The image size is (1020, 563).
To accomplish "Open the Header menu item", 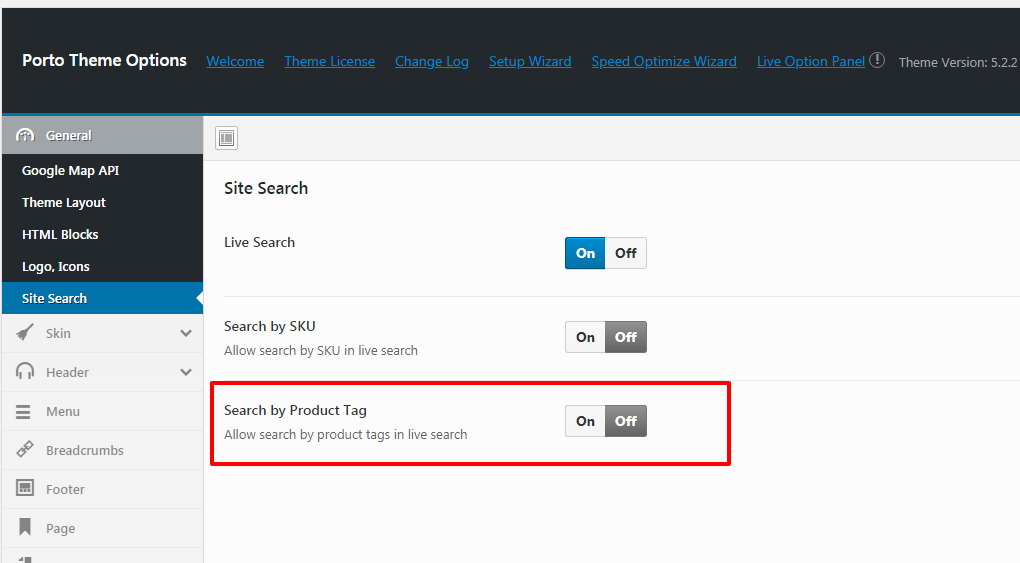I will [103, 372].
